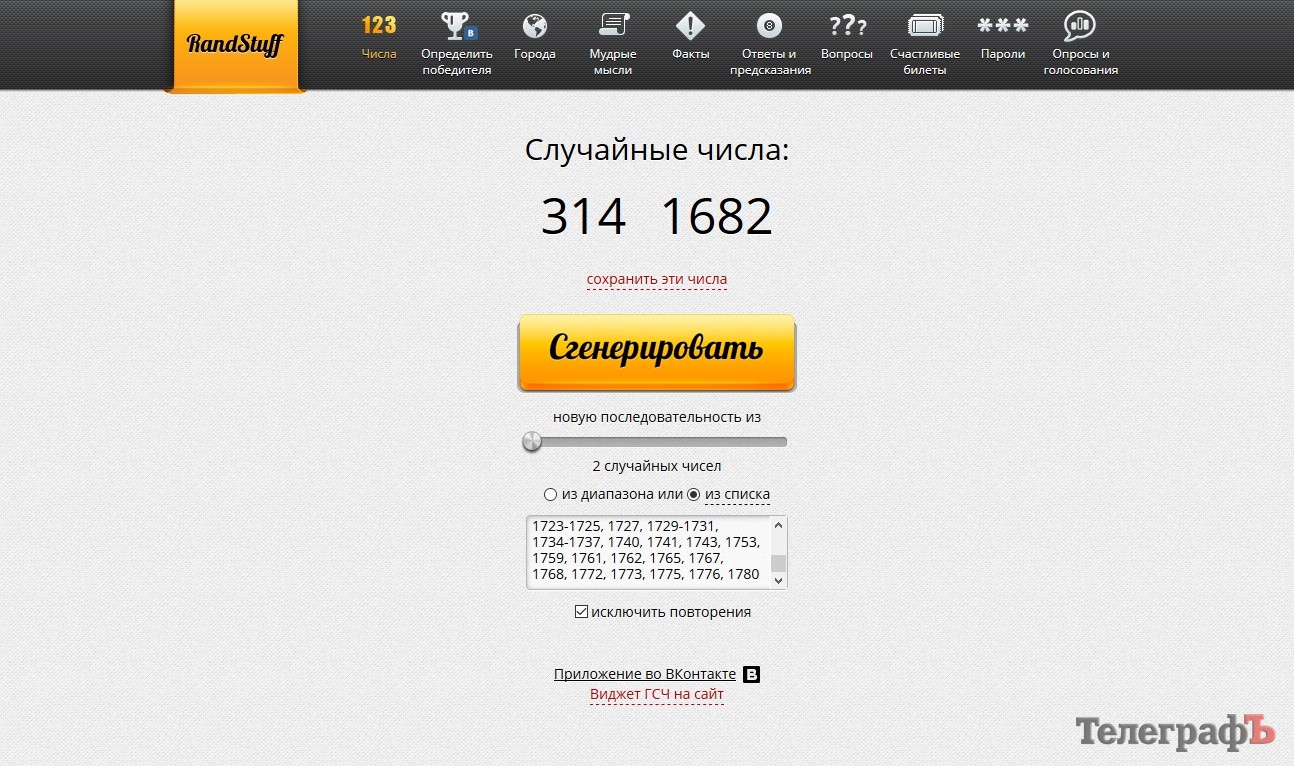Open the Пароли asterisks icon
Image resolution: width=1294 pixels, height=766 pixels.
(x=1002, y=26)
